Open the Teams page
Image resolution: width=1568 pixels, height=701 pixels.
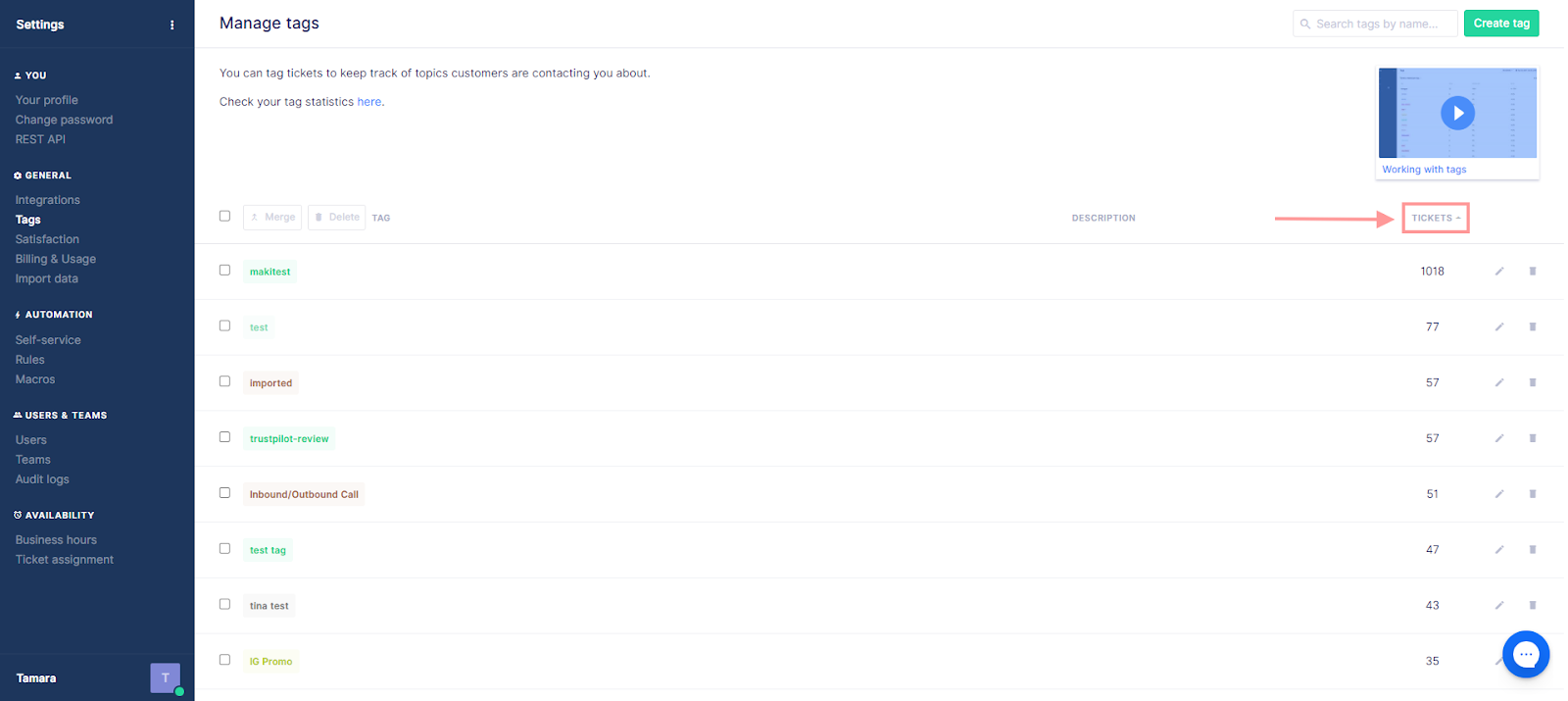point(33,460)
